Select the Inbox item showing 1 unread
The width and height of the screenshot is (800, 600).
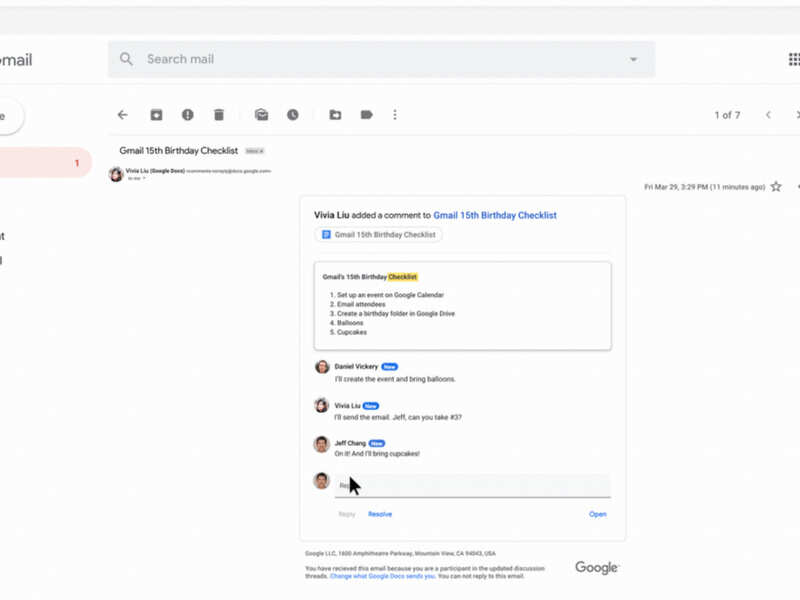[x=45, y=163]
